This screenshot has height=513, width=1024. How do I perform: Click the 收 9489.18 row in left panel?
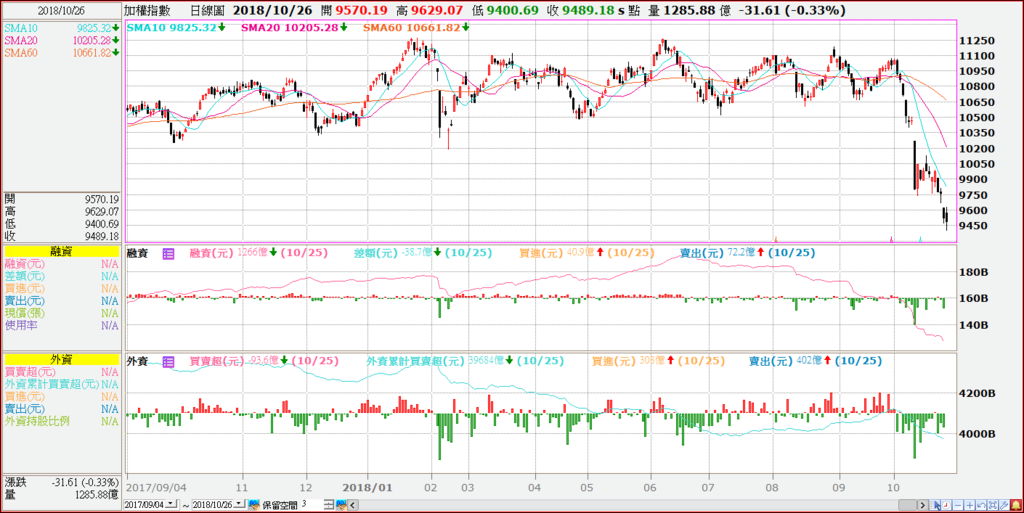point(61,236)
